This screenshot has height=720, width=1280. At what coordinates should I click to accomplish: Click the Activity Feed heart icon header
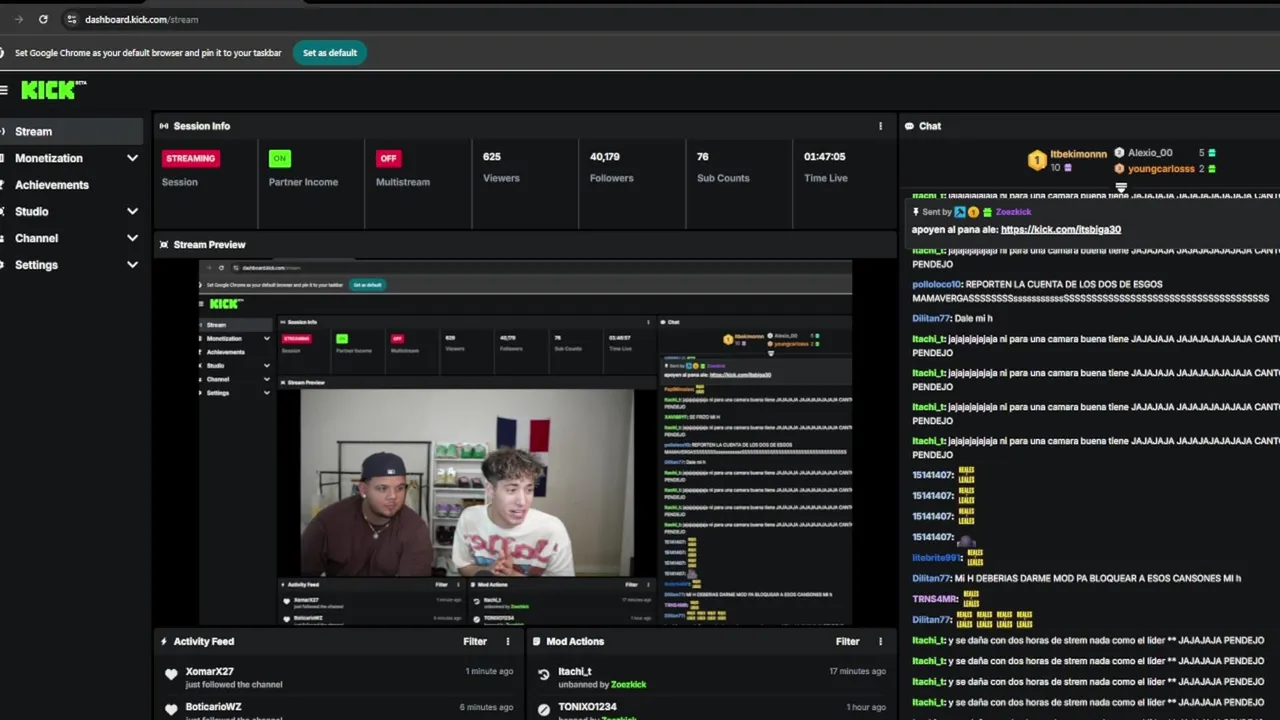point(164,641)
